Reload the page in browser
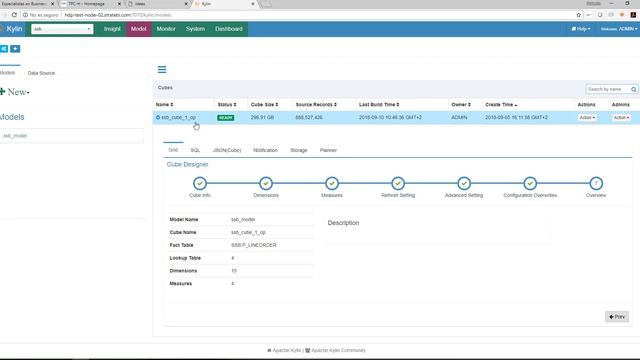This screenshot has width=640, height=360. pyautogui.click(x=14, y=15)
